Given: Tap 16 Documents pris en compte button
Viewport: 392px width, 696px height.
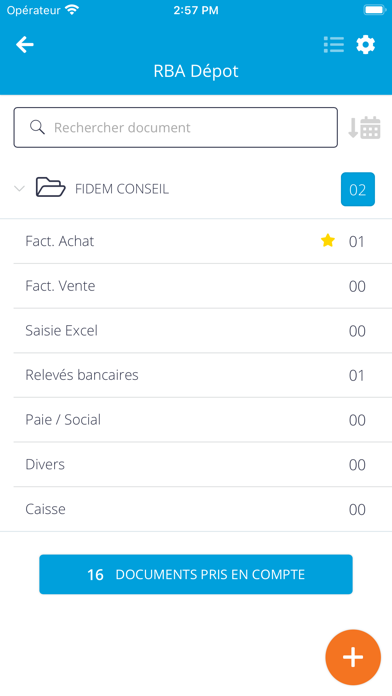Looking at the screenshot, I should tap(196, 574).
